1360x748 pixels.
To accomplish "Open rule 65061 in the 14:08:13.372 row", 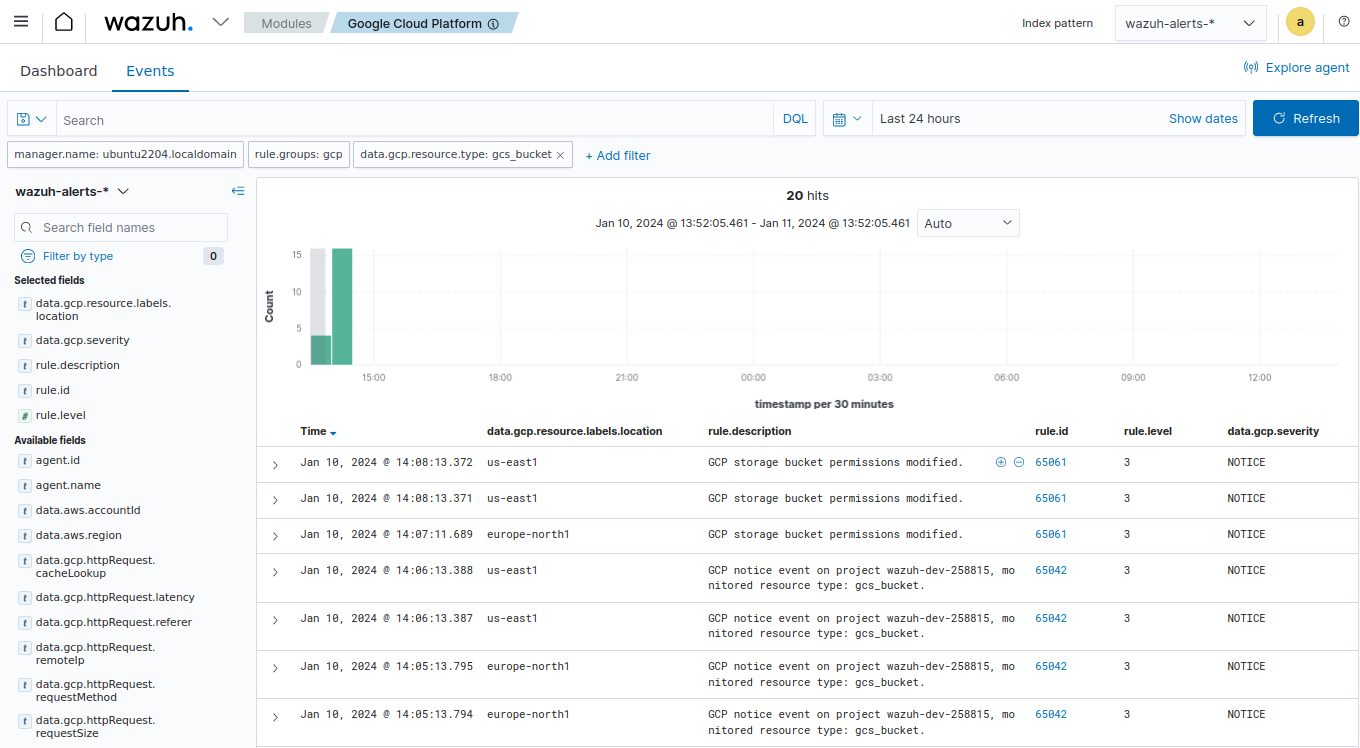I will coord(1051,462).
